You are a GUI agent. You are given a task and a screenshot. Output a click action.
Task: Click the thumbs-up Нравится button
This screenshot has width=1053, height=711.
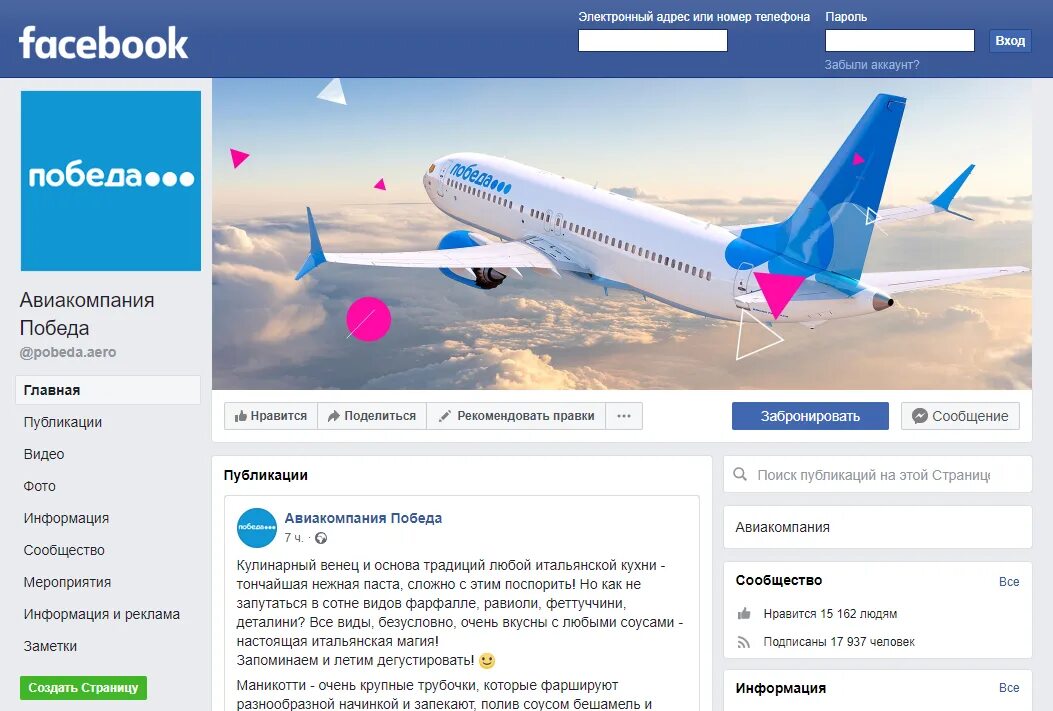[271, 416]
